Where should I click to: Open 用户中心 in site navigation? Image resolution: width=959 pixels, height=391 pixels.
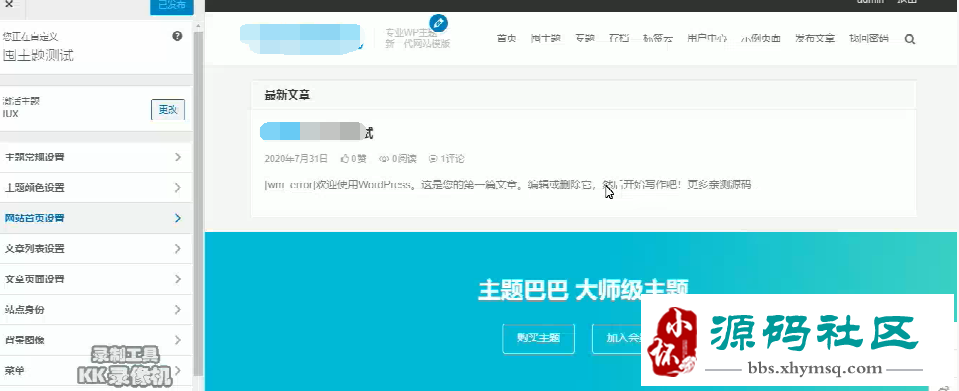[707, 39]
